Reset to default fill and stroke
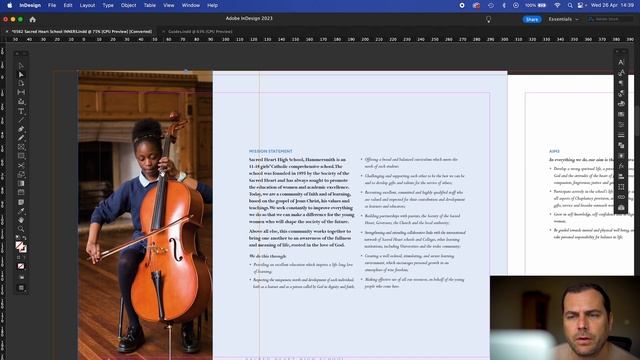 tap(18, 238)
